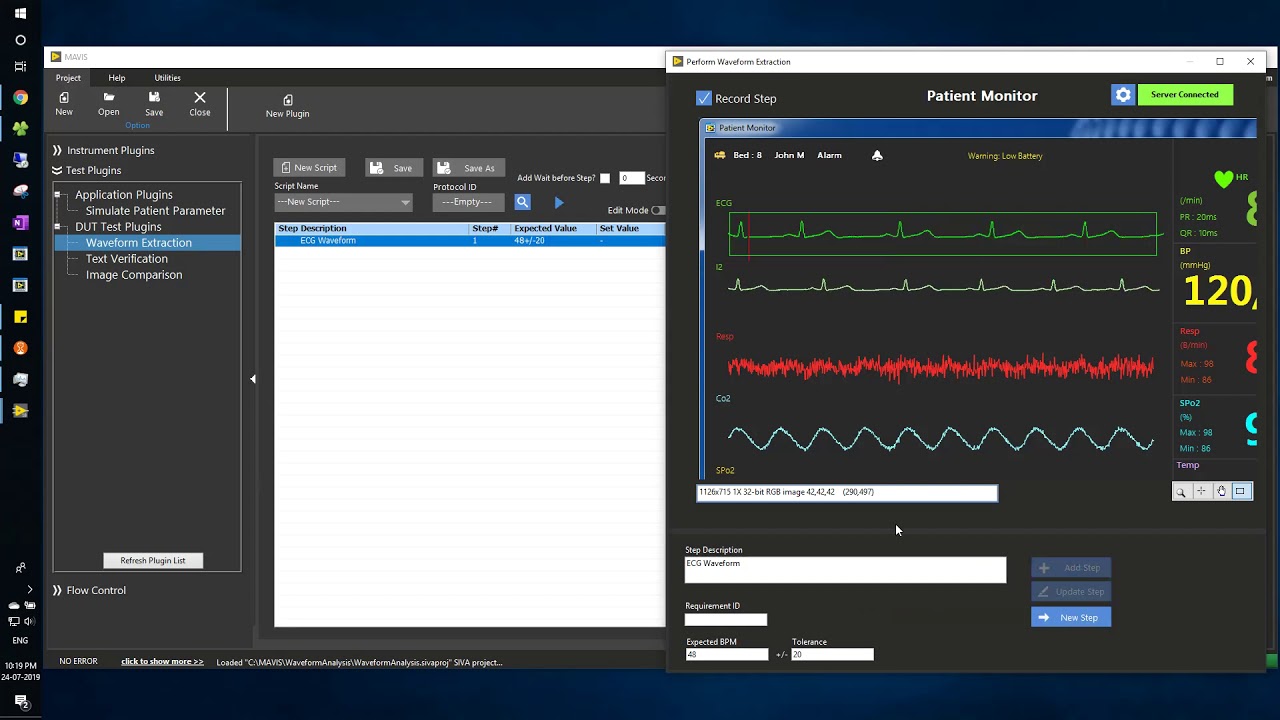Image resolution: width=1280 pixels, height=720 pixels.
Task: Expand the Instrument Plugins section
Action: click(104, 150)
